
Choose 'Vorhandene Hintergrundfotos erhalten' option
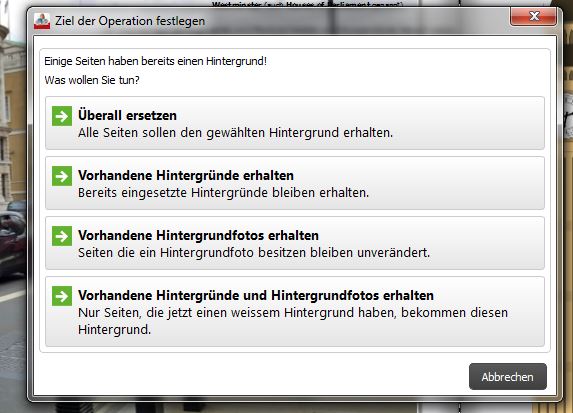(x=295, y=243)
